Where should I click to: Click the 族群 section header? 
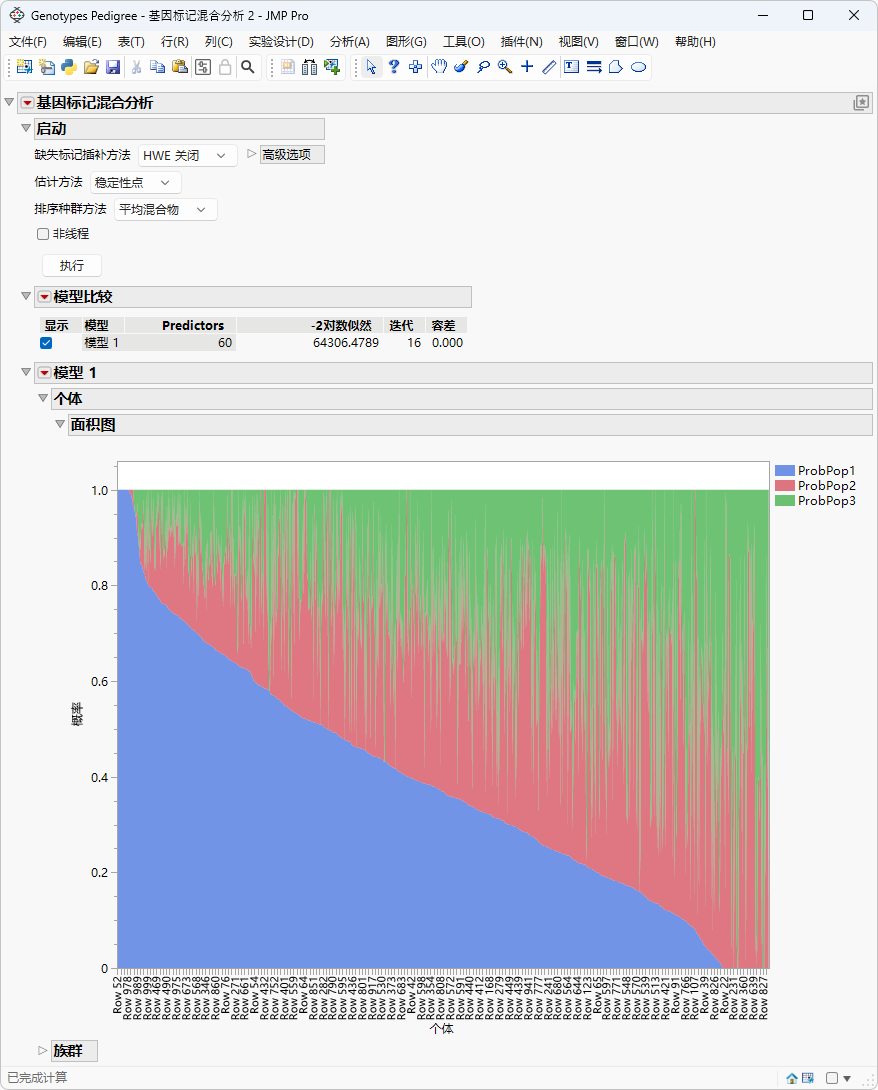74,1050
